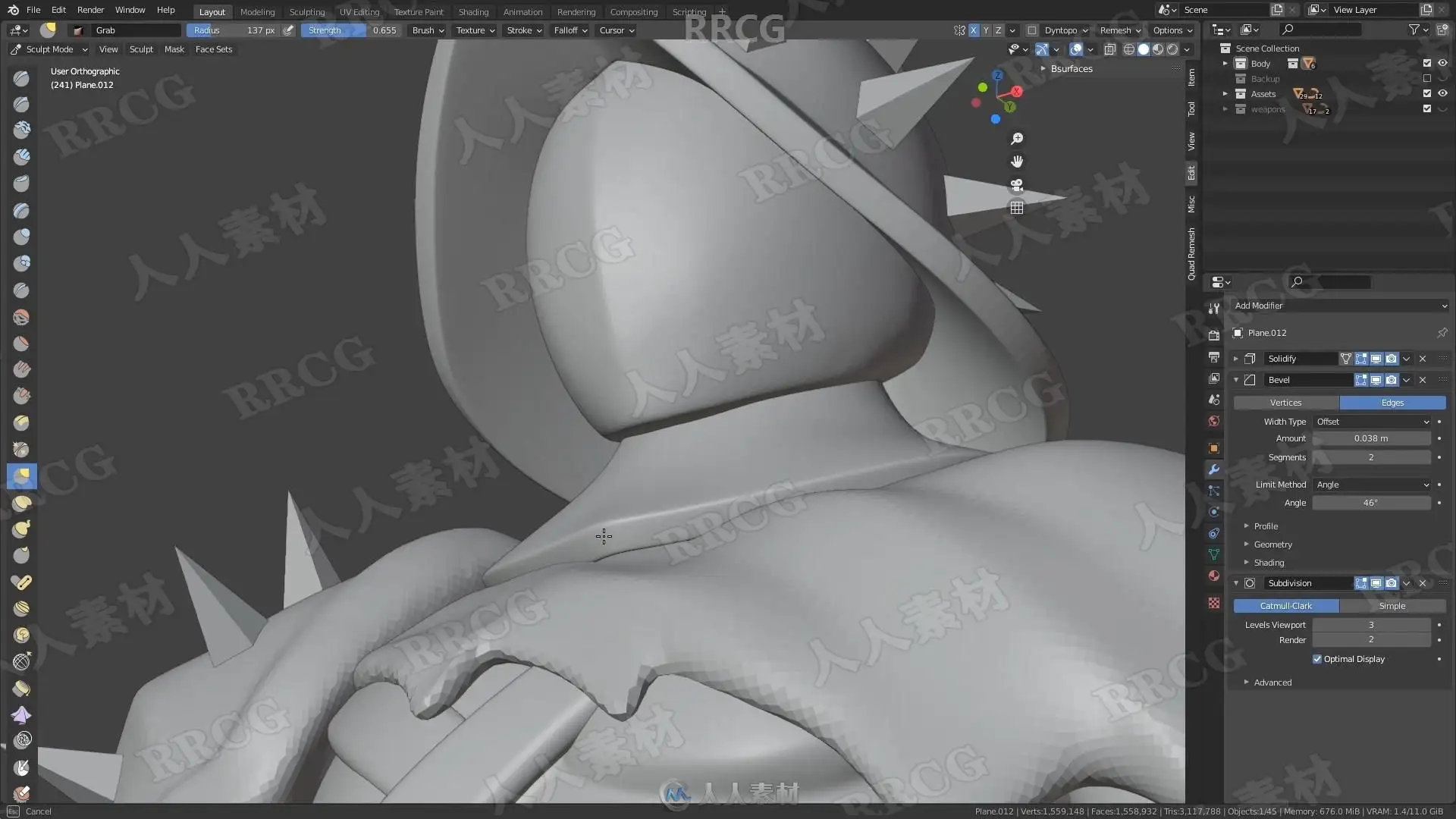Open the Add Modifier dropdown
This screenshot has height=819, width=1456.
[1340, 306]
